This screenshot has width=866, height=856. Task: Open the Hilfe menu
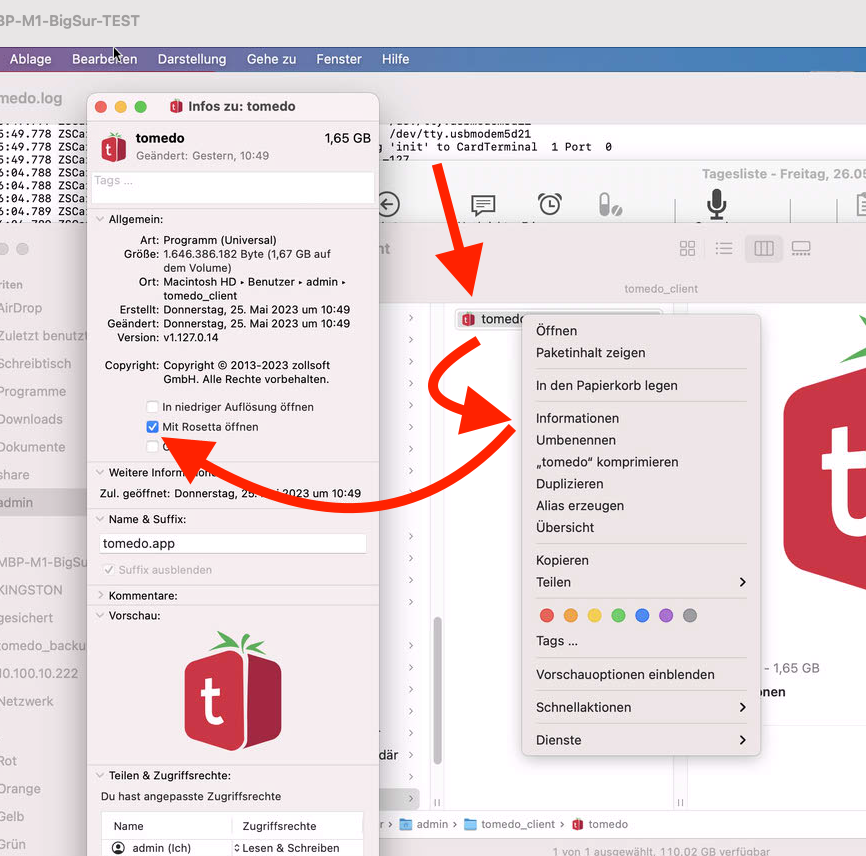point(395,59)
